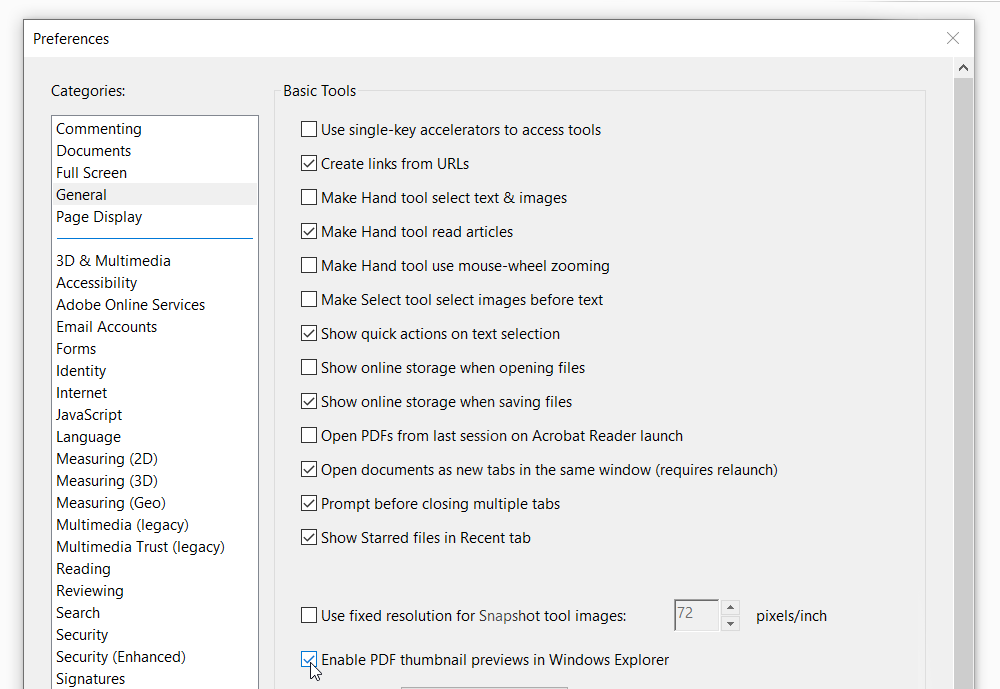Uncheck Create links from URLs
Screen dimensions: 1000x689
tap(309, 164)
